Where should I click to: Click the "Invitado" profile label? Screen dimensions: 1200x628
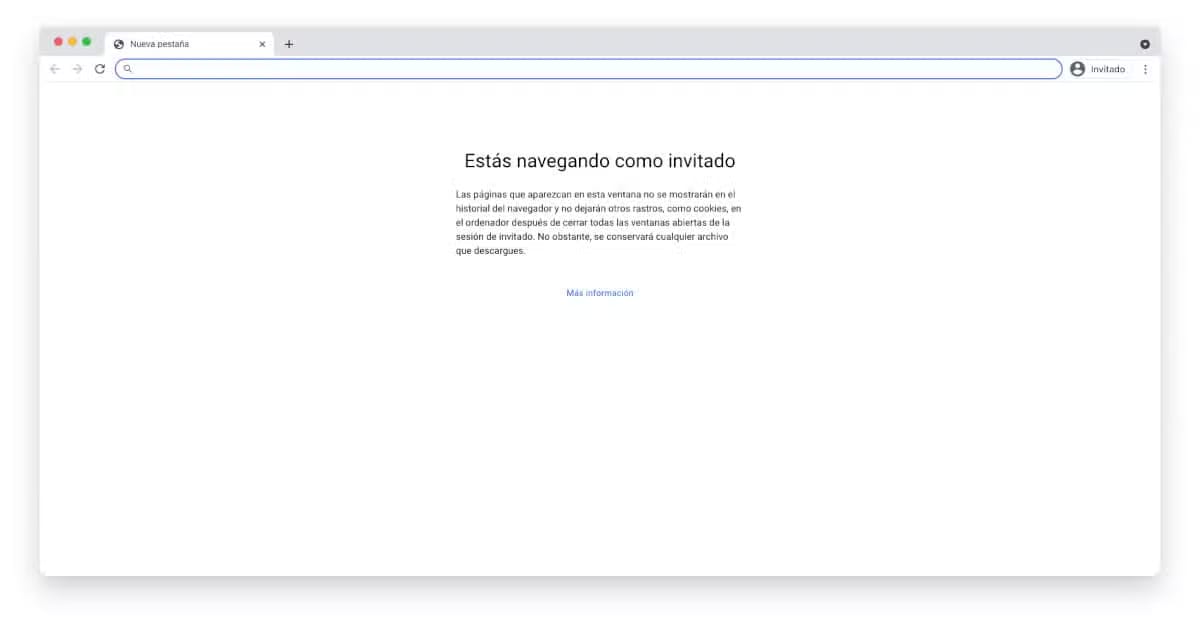pyautogui.click(x=1107, y=69)
